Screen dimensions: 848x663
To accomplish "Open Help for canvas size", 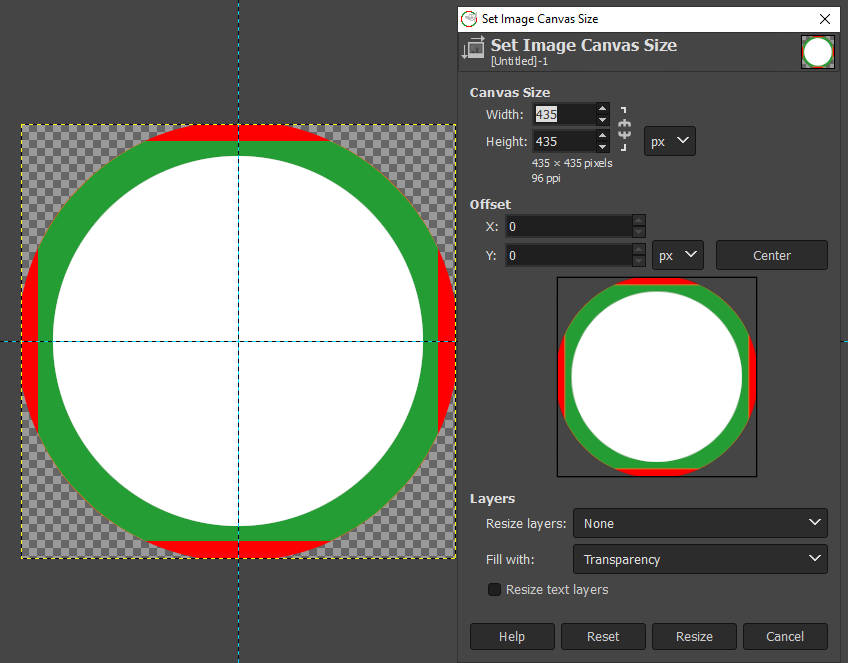I will coord(512,636).
